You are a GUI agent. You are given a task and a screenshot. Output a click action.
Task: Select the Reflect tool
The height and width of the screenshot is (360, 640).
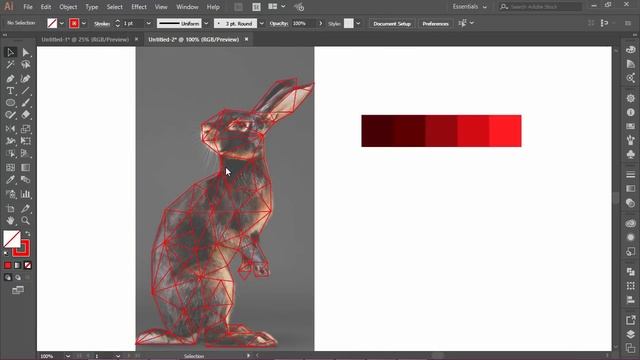10,129
